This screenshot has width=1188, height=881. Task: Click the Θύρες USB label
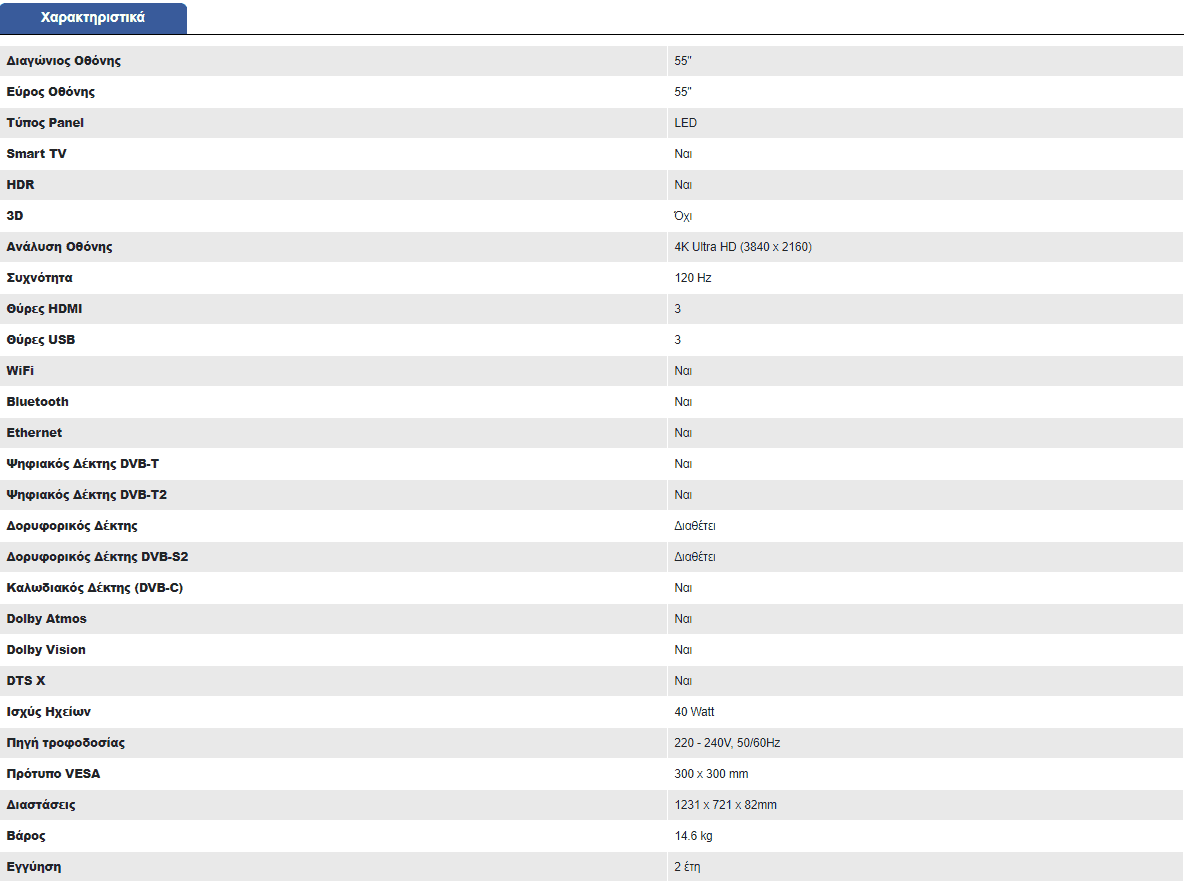(x=41, y=340)
